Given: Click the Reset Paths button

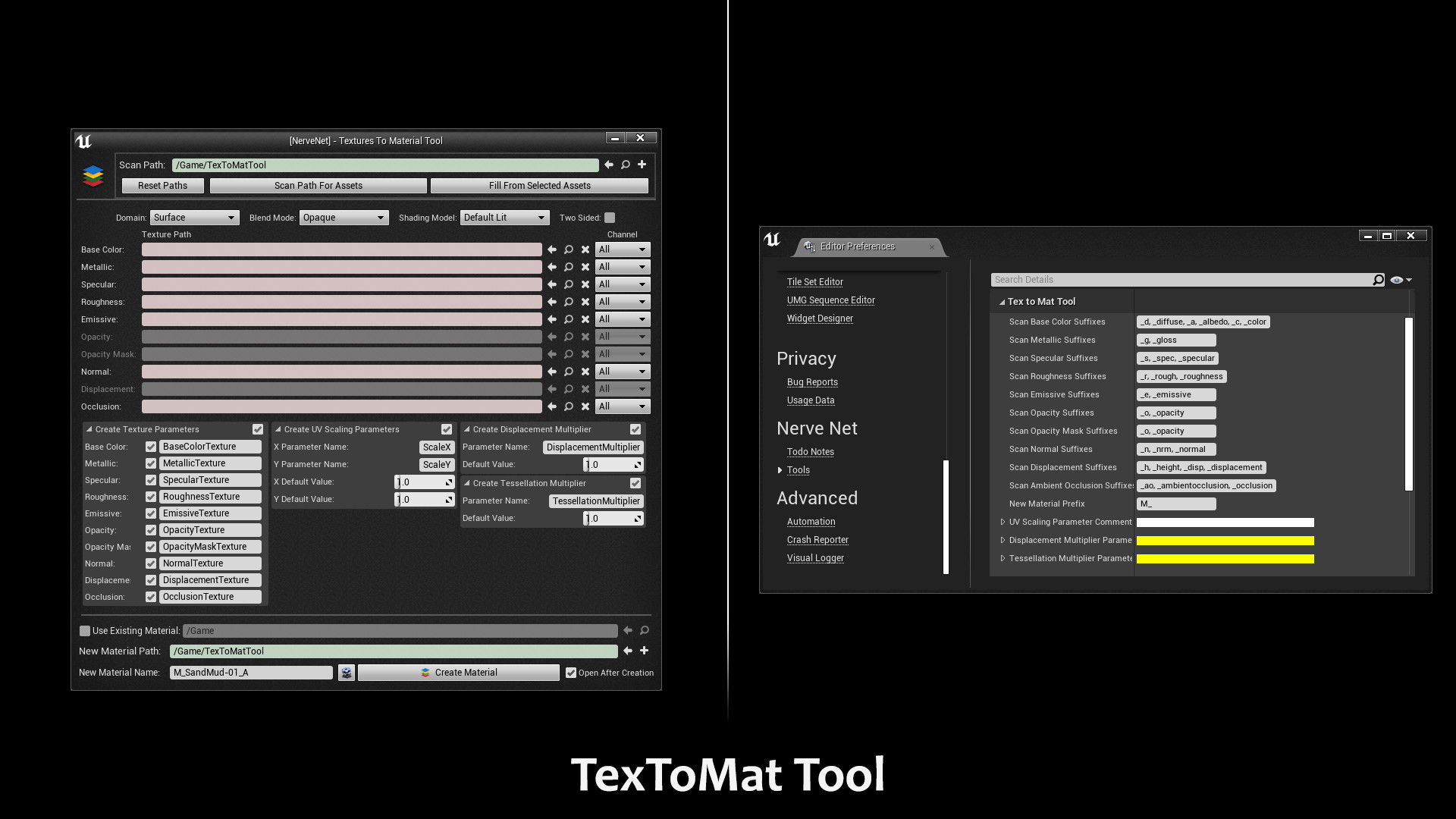Looking at the screenshot, I should (162, 186).
